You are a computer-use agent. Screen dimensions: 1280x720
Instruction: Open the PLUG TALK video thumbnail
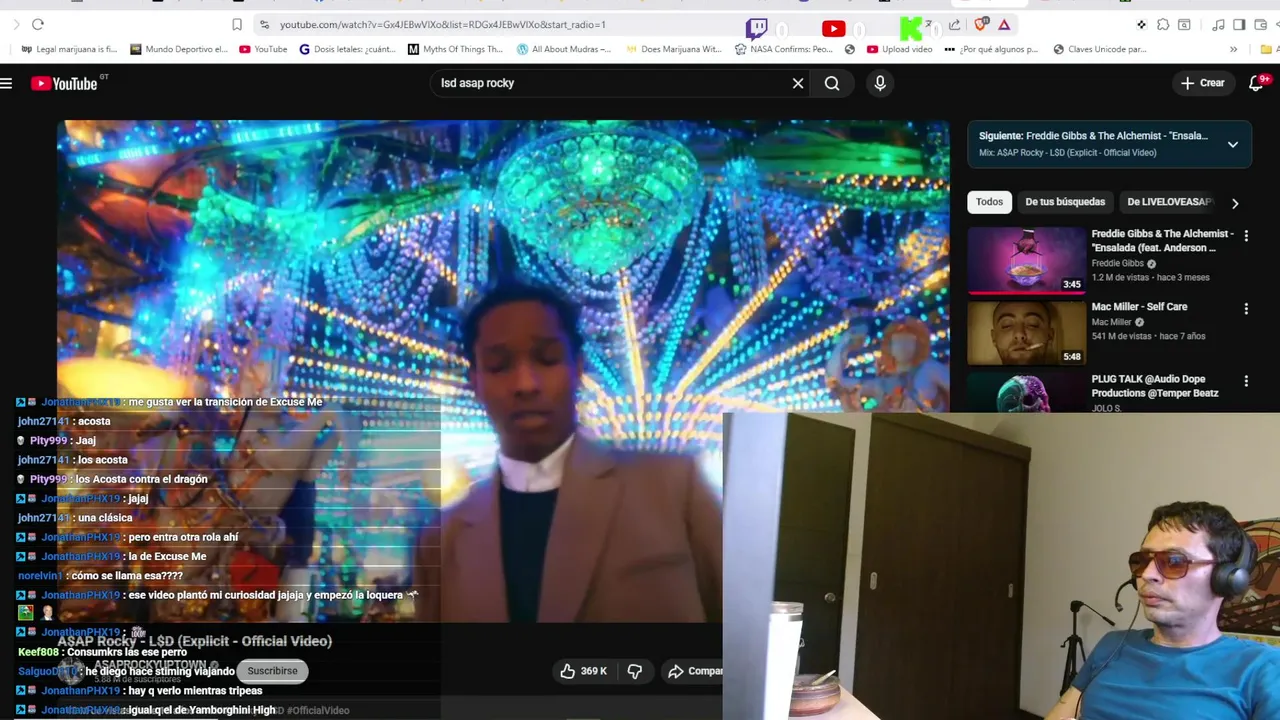click(1026, 392)
